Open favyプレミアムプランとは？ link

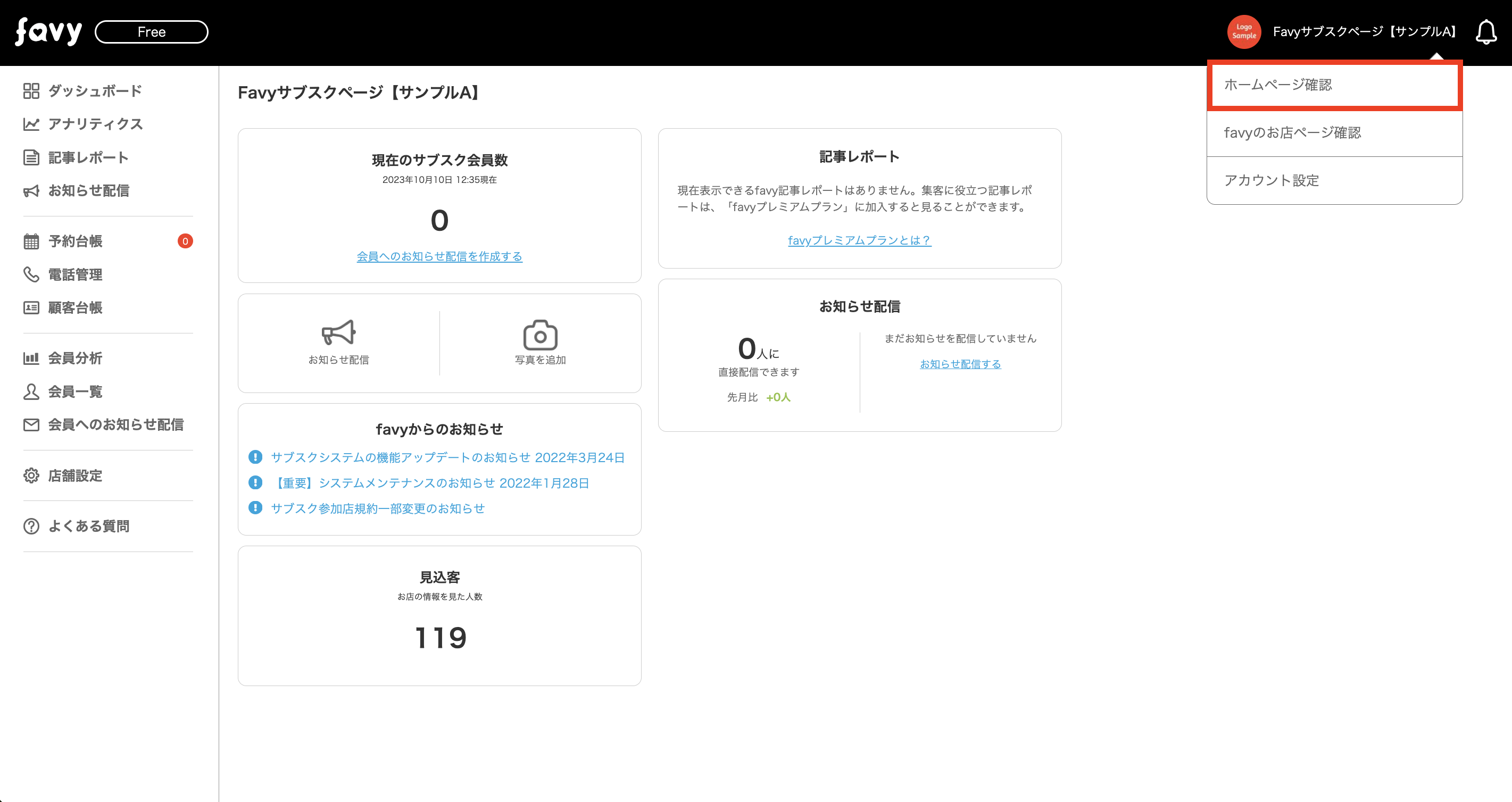pos(859,240)
